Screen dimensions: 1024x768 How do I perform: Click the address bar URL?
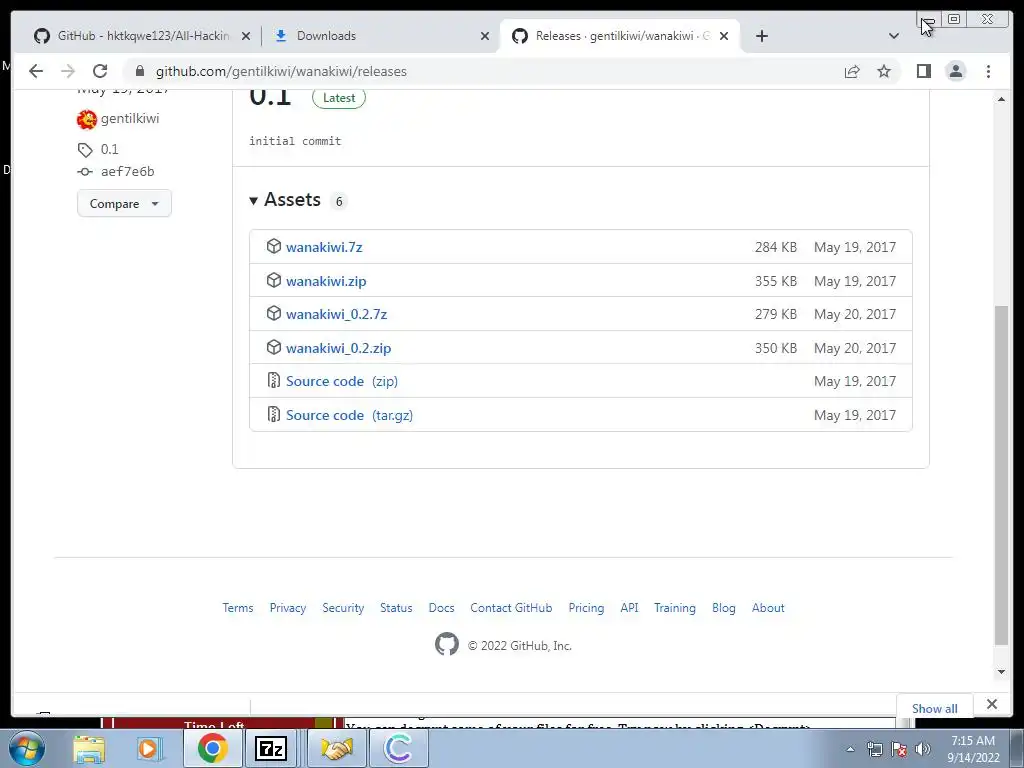click(x=281, y=71)
